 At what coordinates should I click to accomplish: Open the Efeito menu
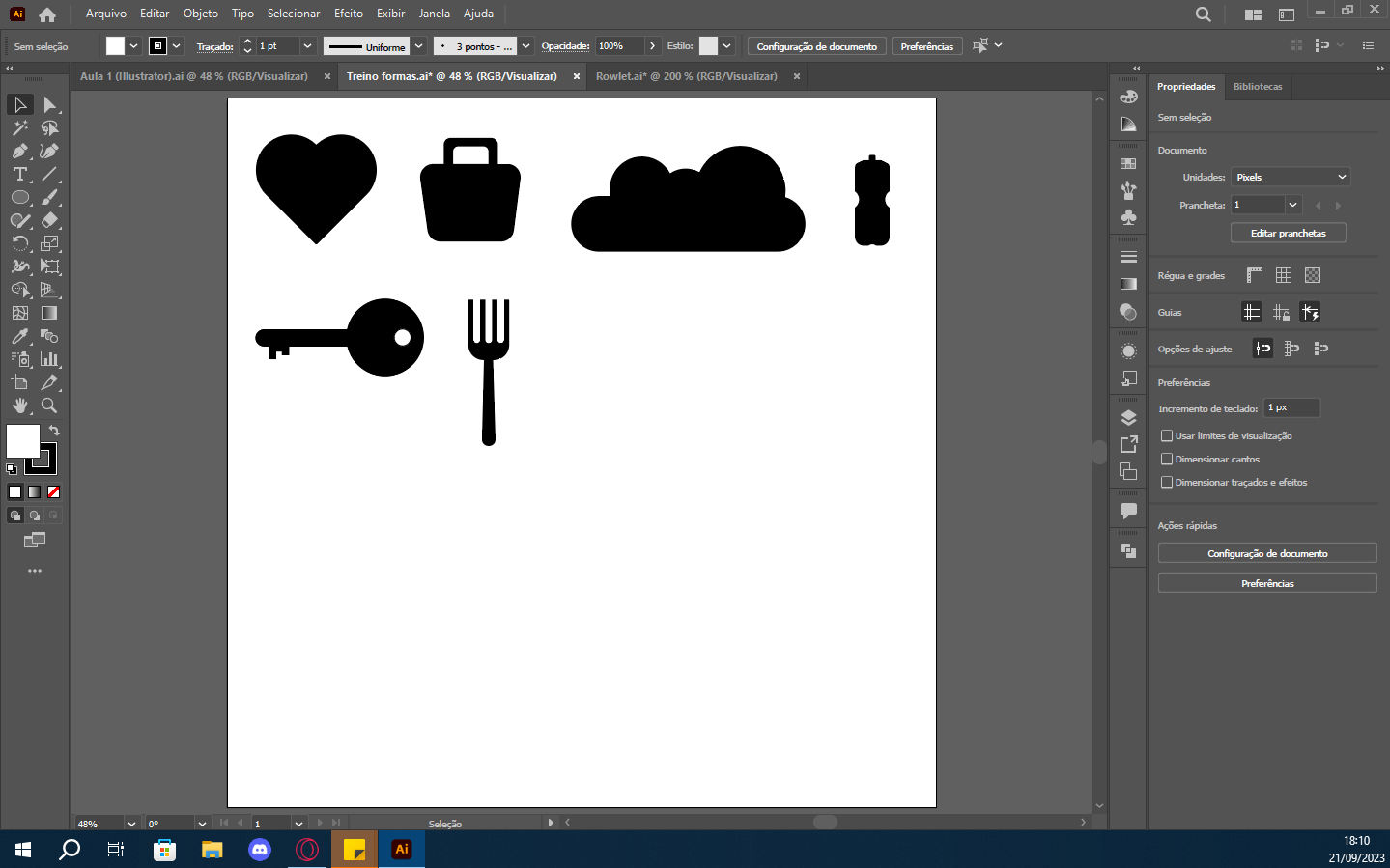tap(349, 14)
